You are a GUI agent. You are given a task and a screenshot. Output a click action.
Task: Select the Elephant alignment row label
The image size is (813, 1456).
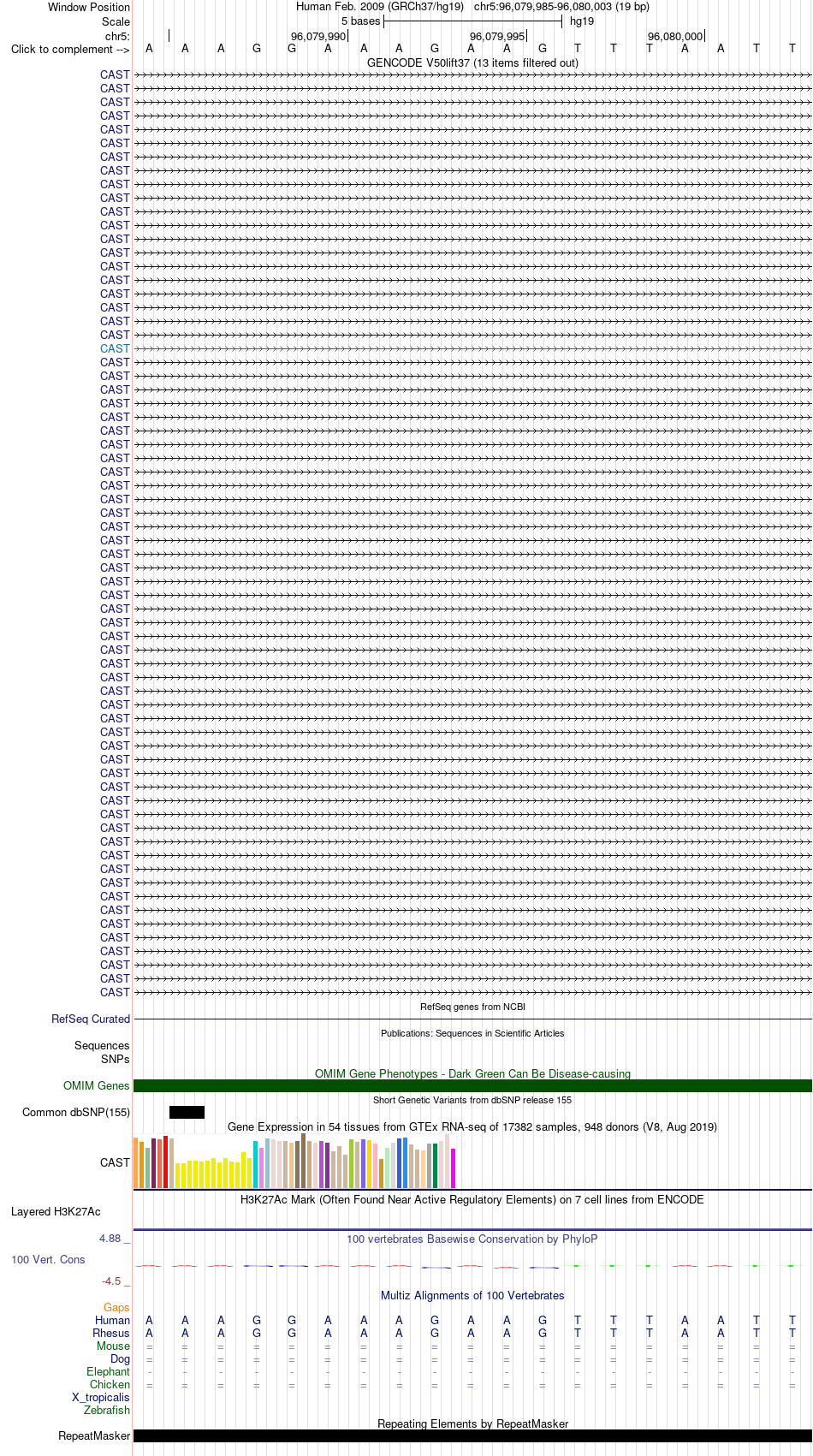click(108, 1372)
